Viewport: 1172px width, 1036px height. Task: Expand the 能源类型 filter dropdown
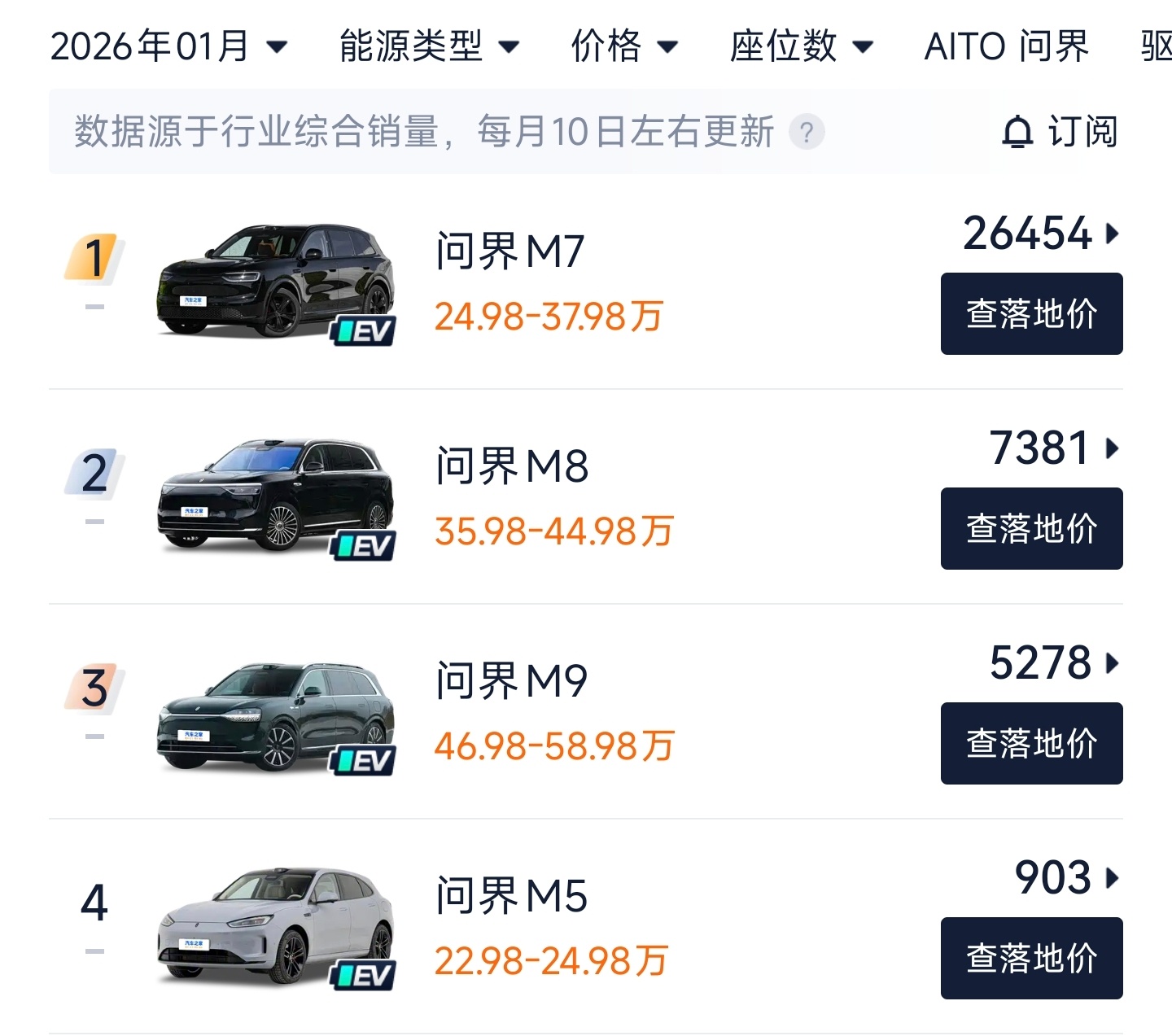(x=429, y=46)
